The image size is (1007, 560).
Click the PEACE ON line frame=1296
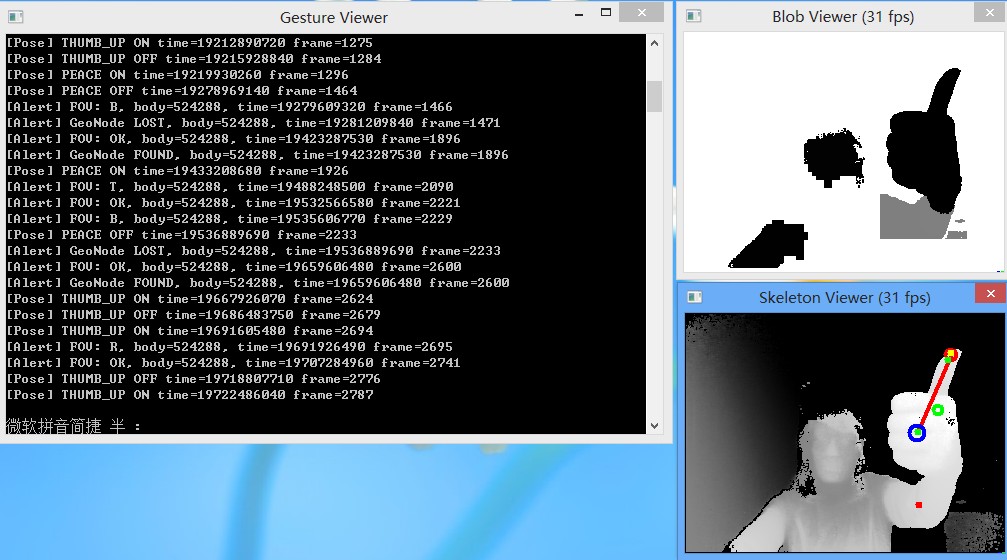click(177, 75)
